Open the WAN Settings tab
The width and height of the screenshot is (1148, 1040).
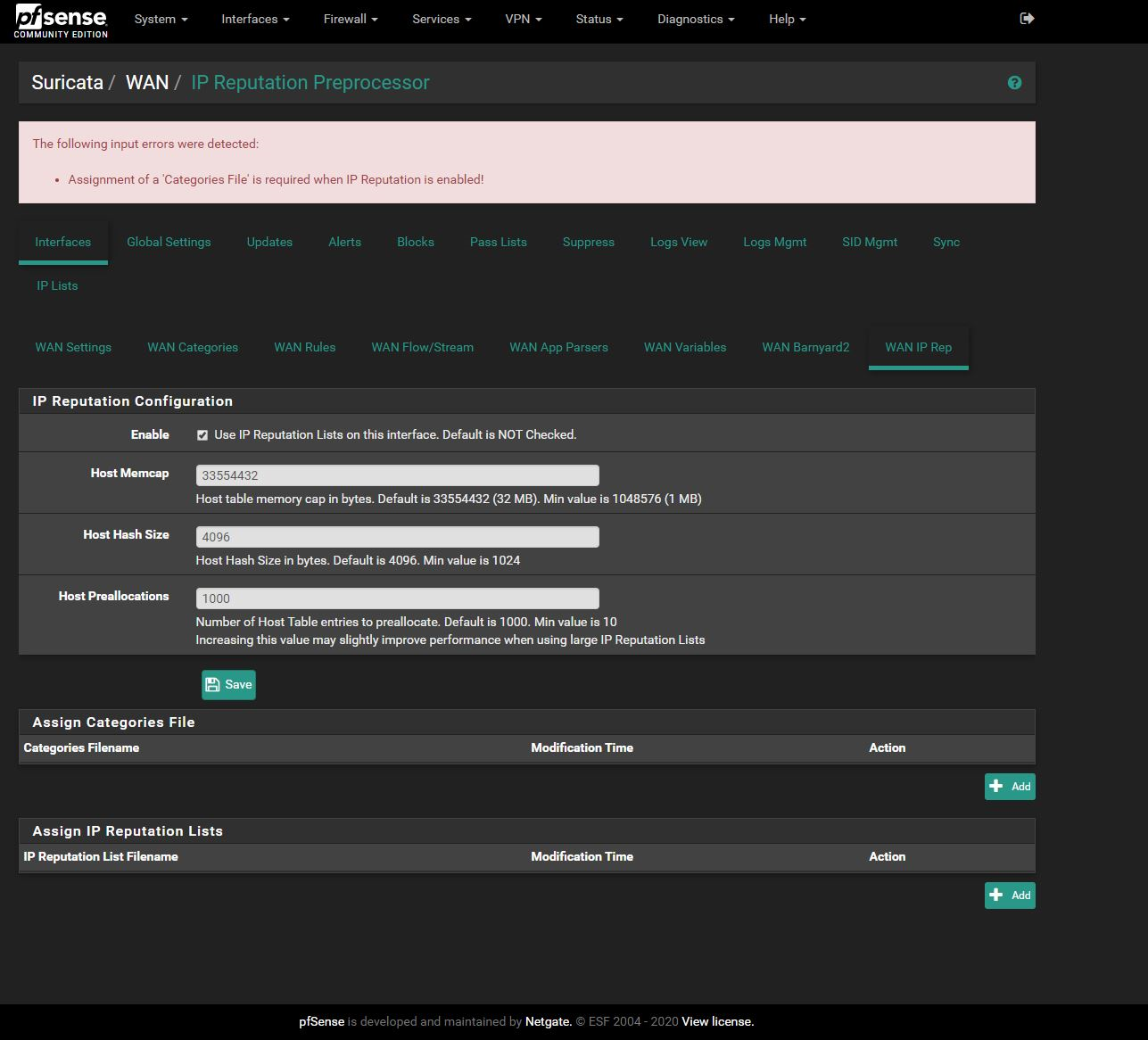click(x=73, y=347)
